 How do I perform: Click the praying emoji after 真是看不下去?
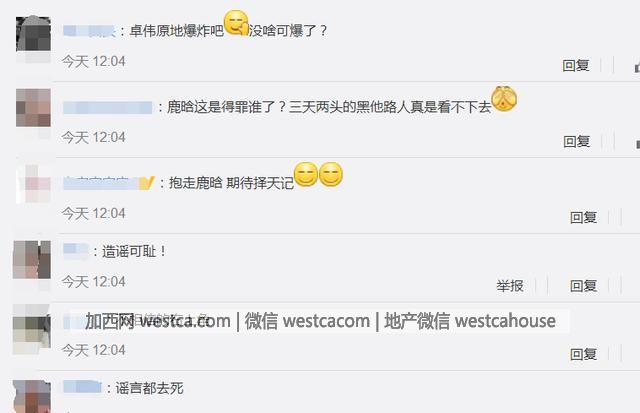(x=504, y=99)
